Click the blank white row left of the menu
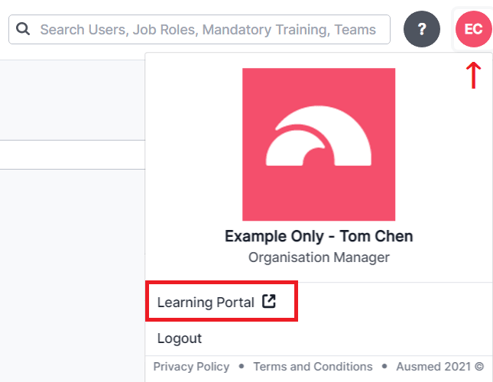493x382 pixels. [x=72, y=155]
